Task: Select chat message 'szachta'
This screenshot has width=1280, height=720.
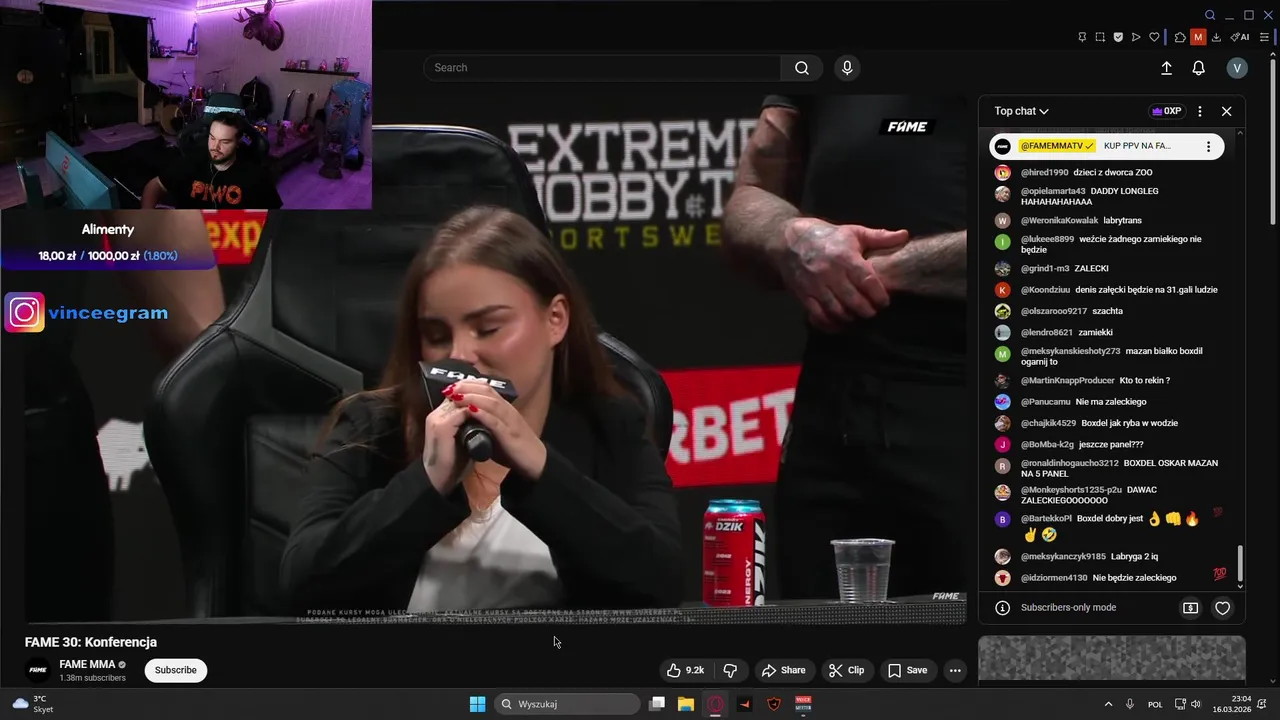Action: click(1108, 312)
